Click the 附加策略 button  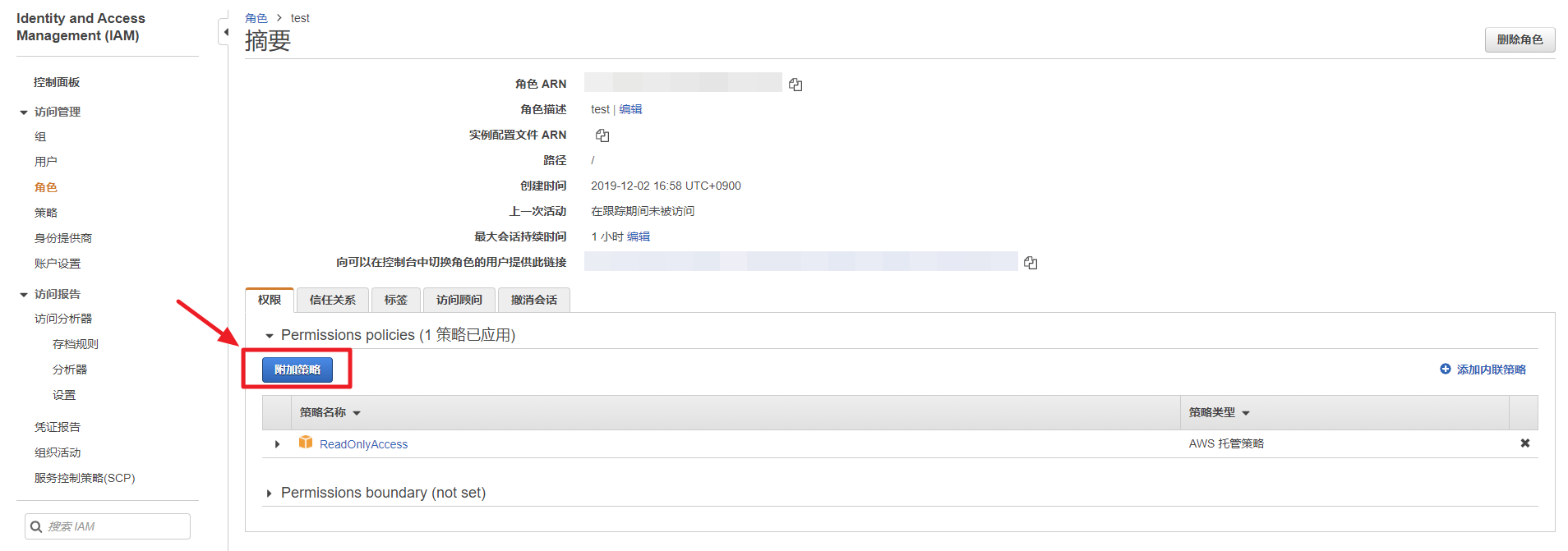(x=297, y=370)
